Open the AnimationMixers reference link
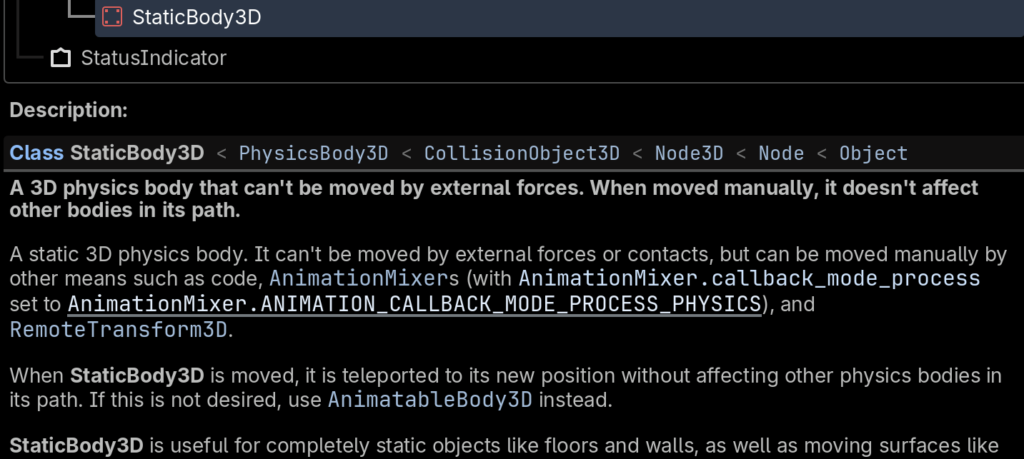Viewport: 1024px width, 459px height. pos(348,277)
